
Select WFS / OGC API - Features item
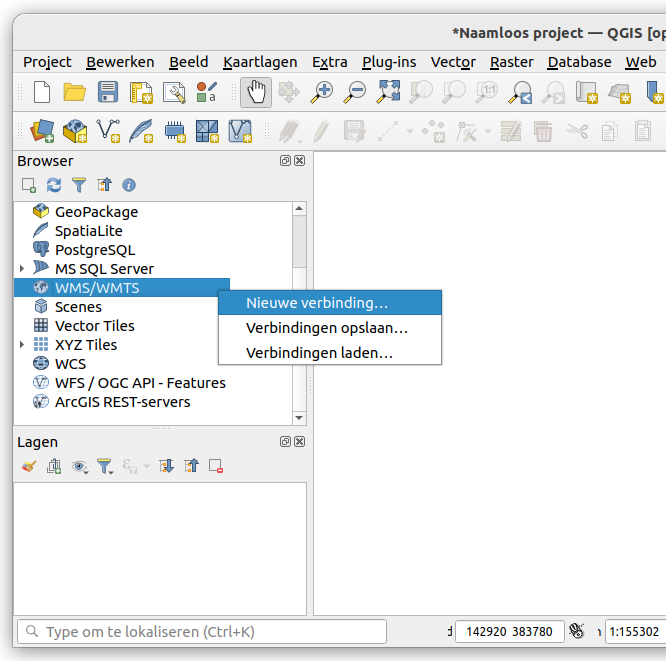coord(140,383)
